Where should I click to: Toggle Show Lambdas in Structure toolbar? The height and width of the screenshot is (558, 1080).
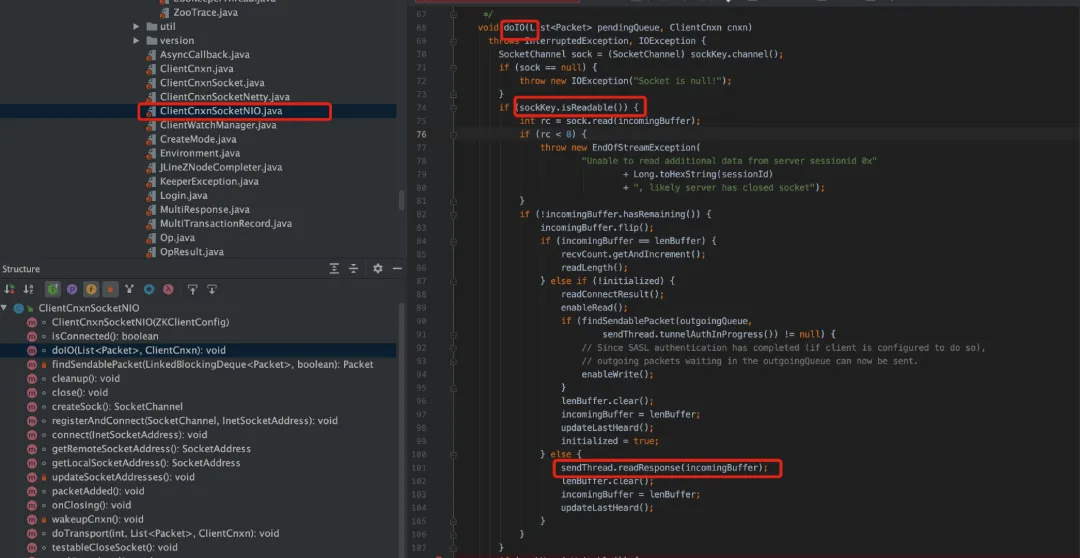[168, 289]
